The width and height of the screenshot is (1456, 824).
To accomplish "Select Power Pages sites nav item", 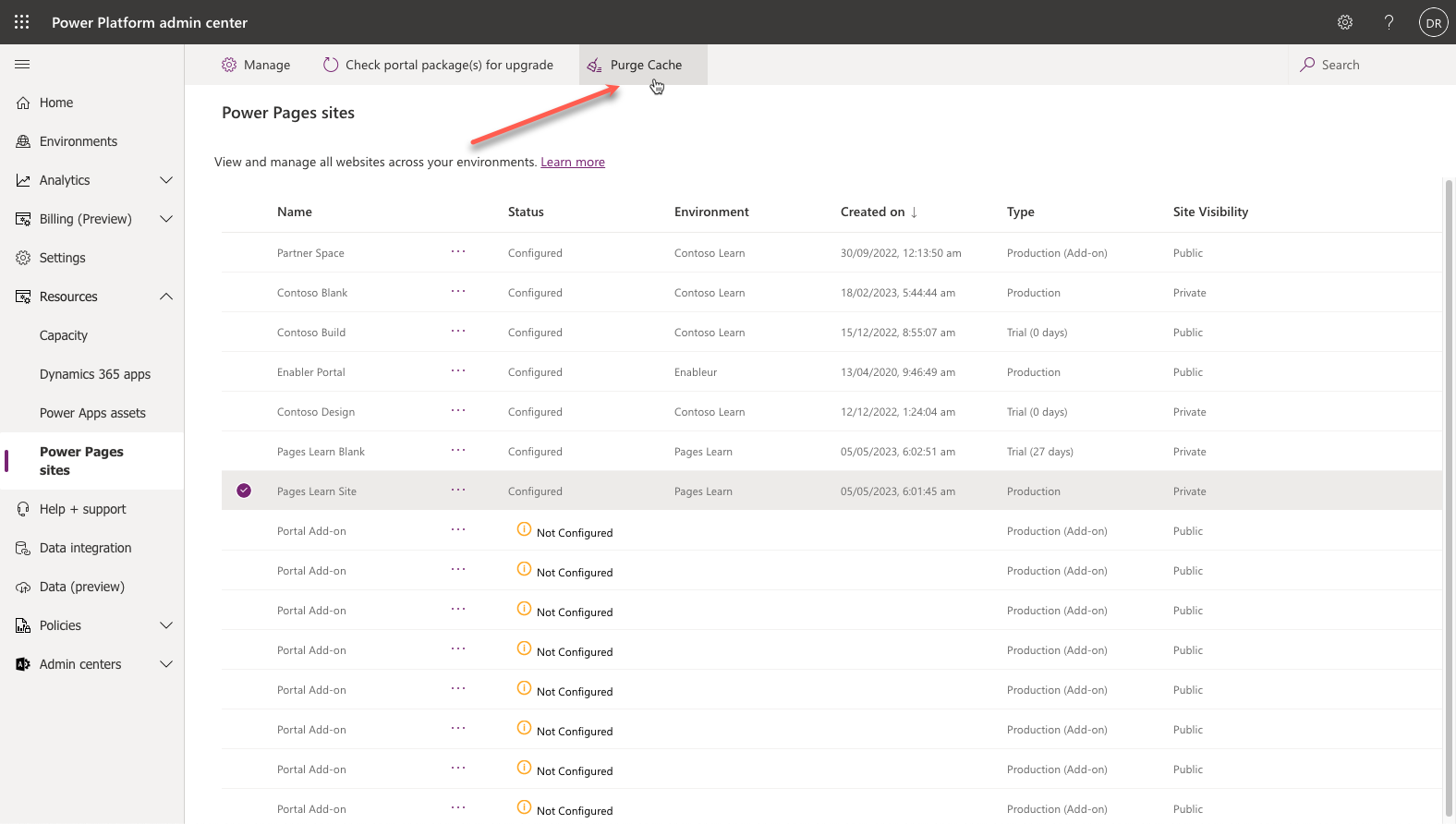I will [92, 461].
